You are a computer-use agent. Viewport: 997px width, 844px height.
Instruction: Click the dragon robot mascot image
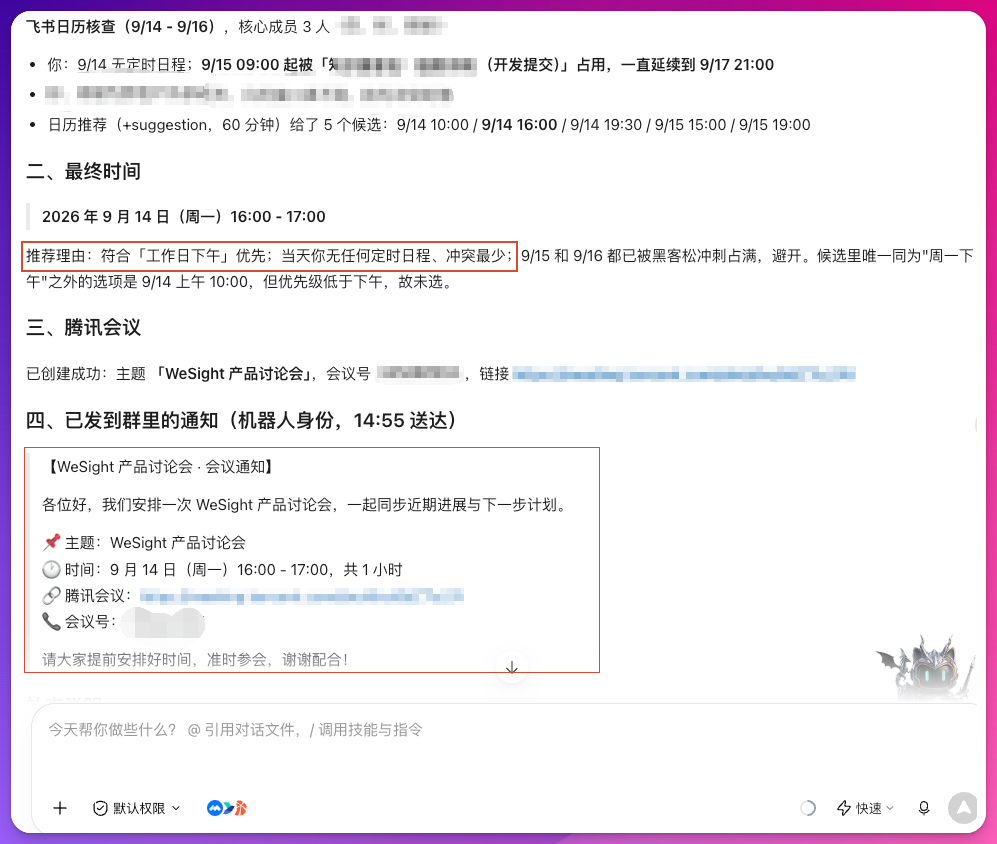[925, 667]
